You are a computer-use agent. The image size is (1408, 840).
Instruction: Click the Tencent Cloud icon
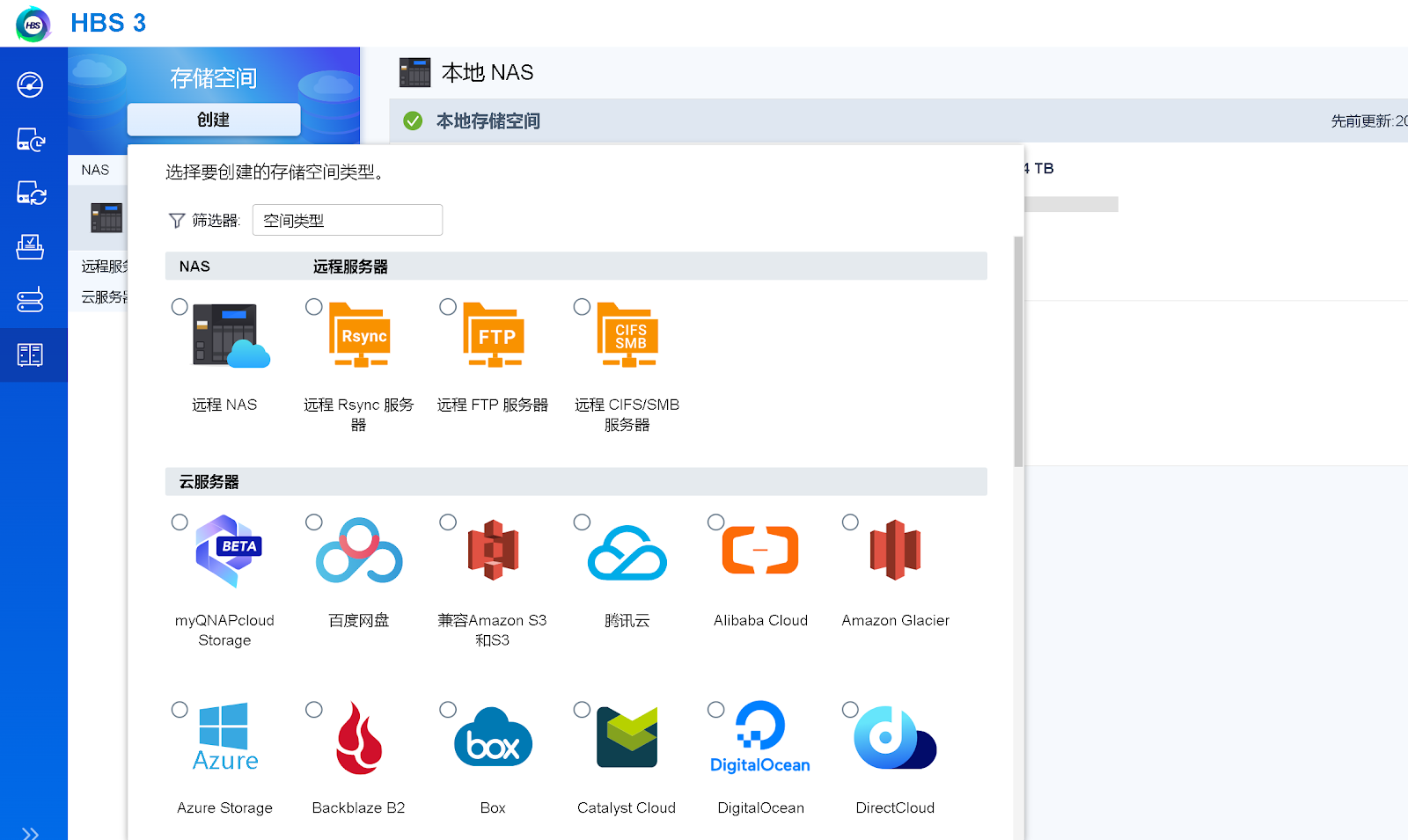[x=627, y=553]
